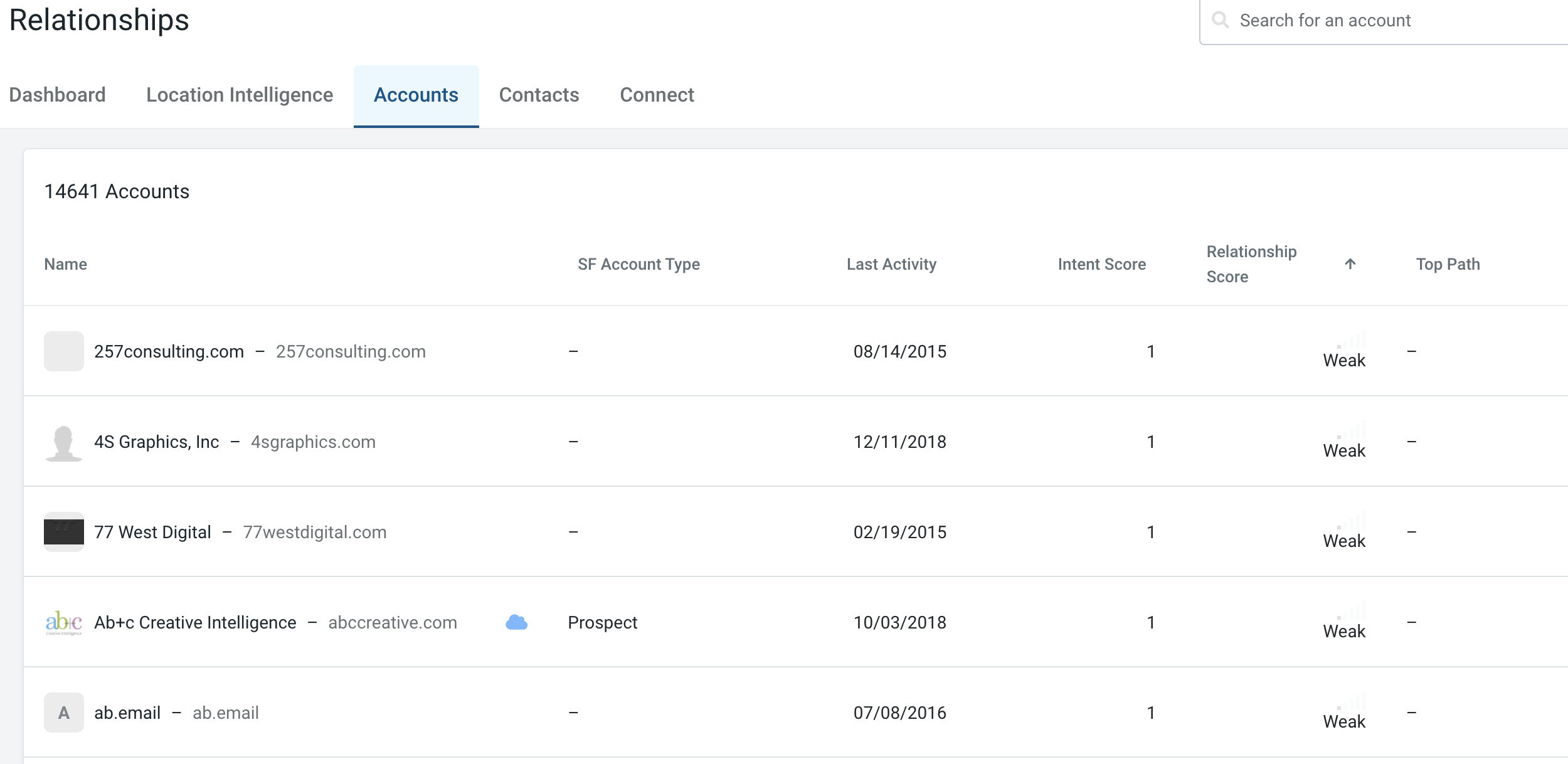The image size is (1568, 764).
Task: Sort by the Name column header
Action: (x=65, y=265)
